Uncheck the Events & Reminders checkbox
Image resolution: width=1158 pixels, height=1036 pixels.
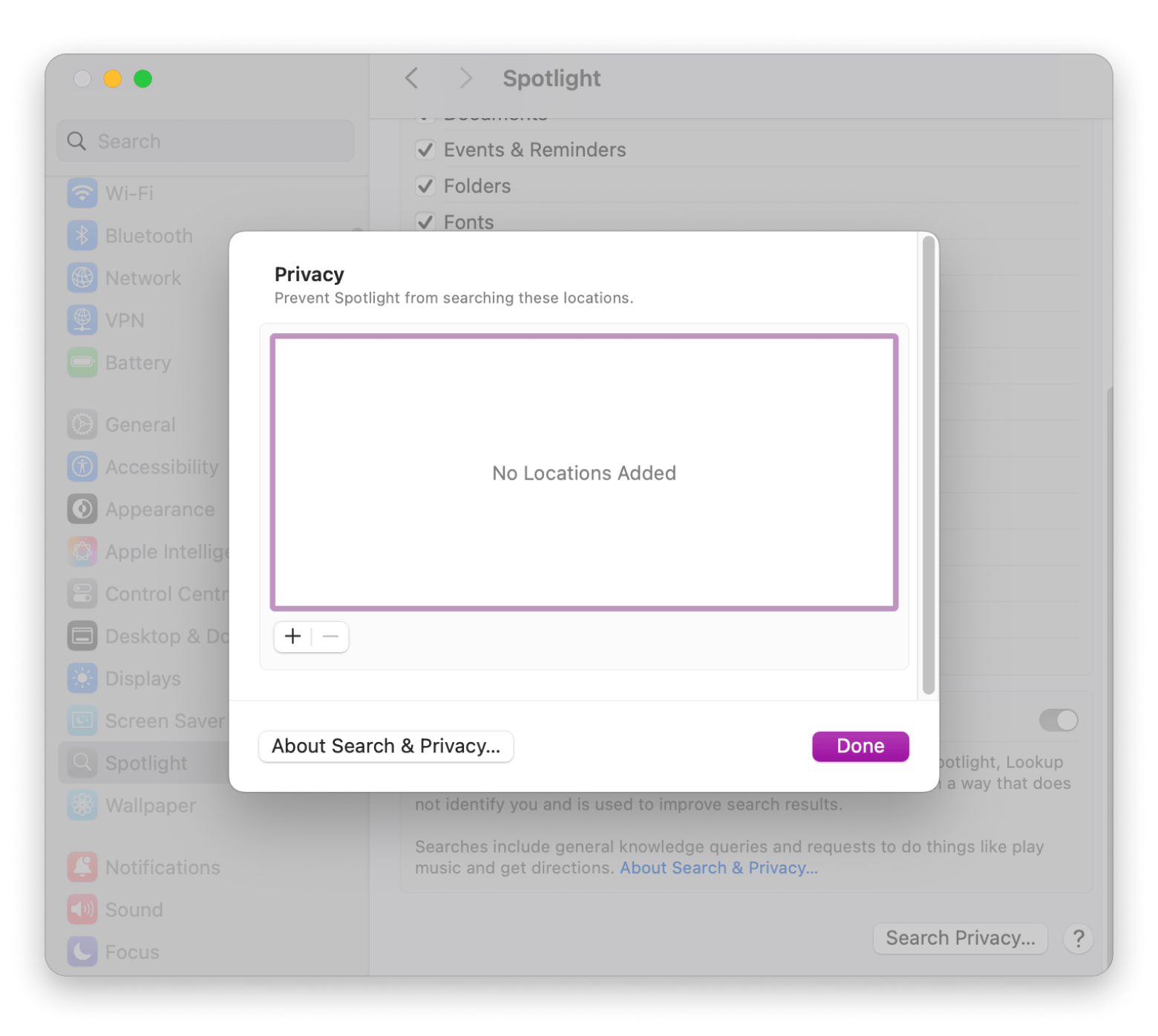tap(425, 150)
